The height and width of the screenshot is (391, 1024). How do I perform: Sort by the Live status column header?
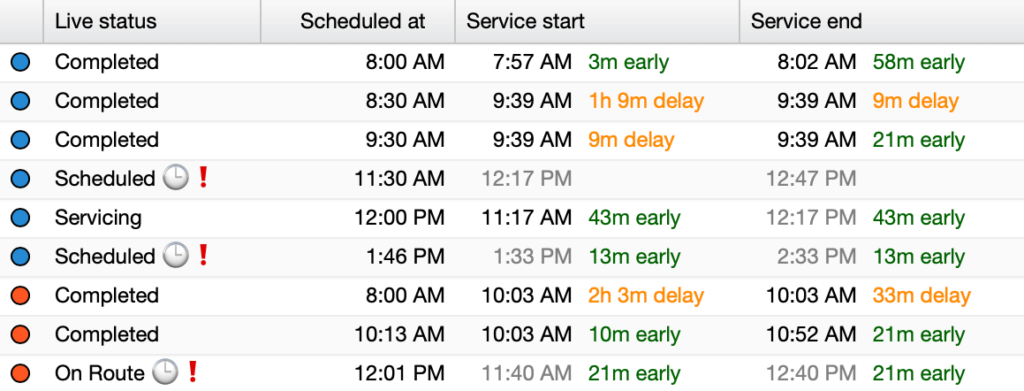(152, 21)
